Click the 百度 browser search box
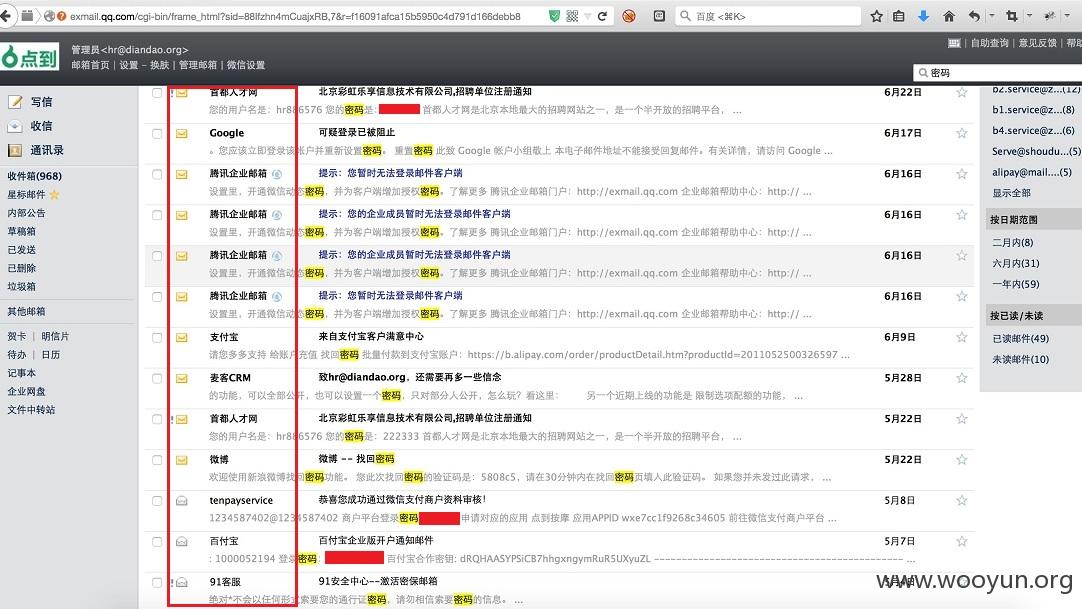The width and height of the screenshot is (1082, 609). (767, 16)
